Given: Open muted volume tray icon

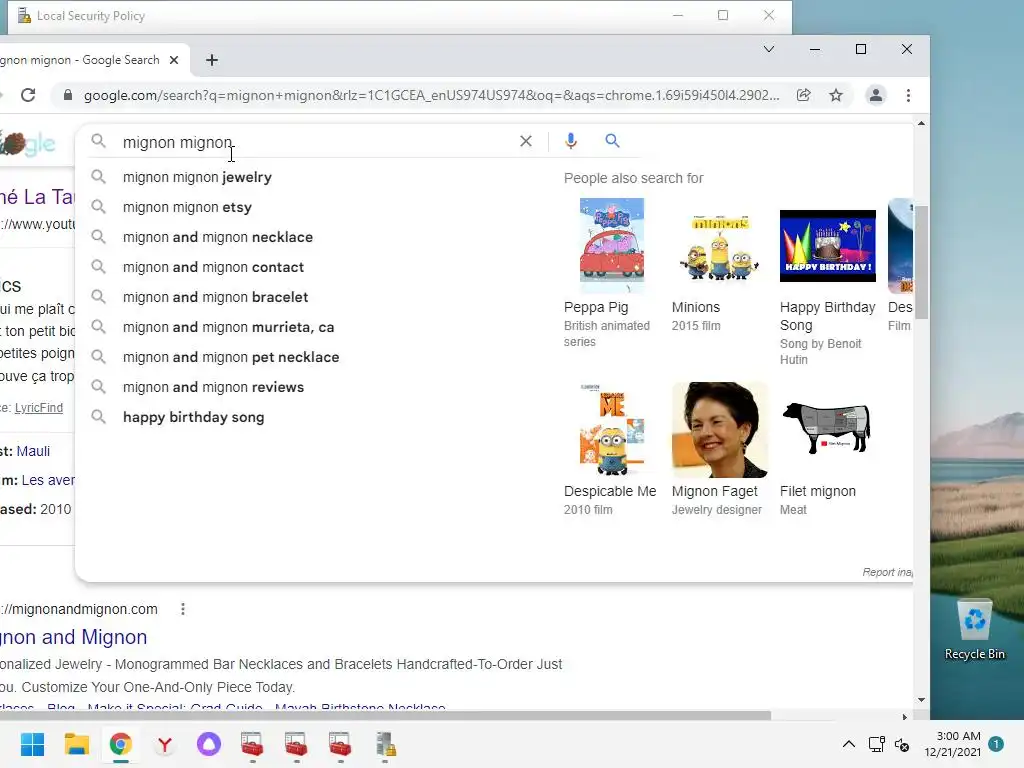Looking at the screenshot, I should click(902, 744).
